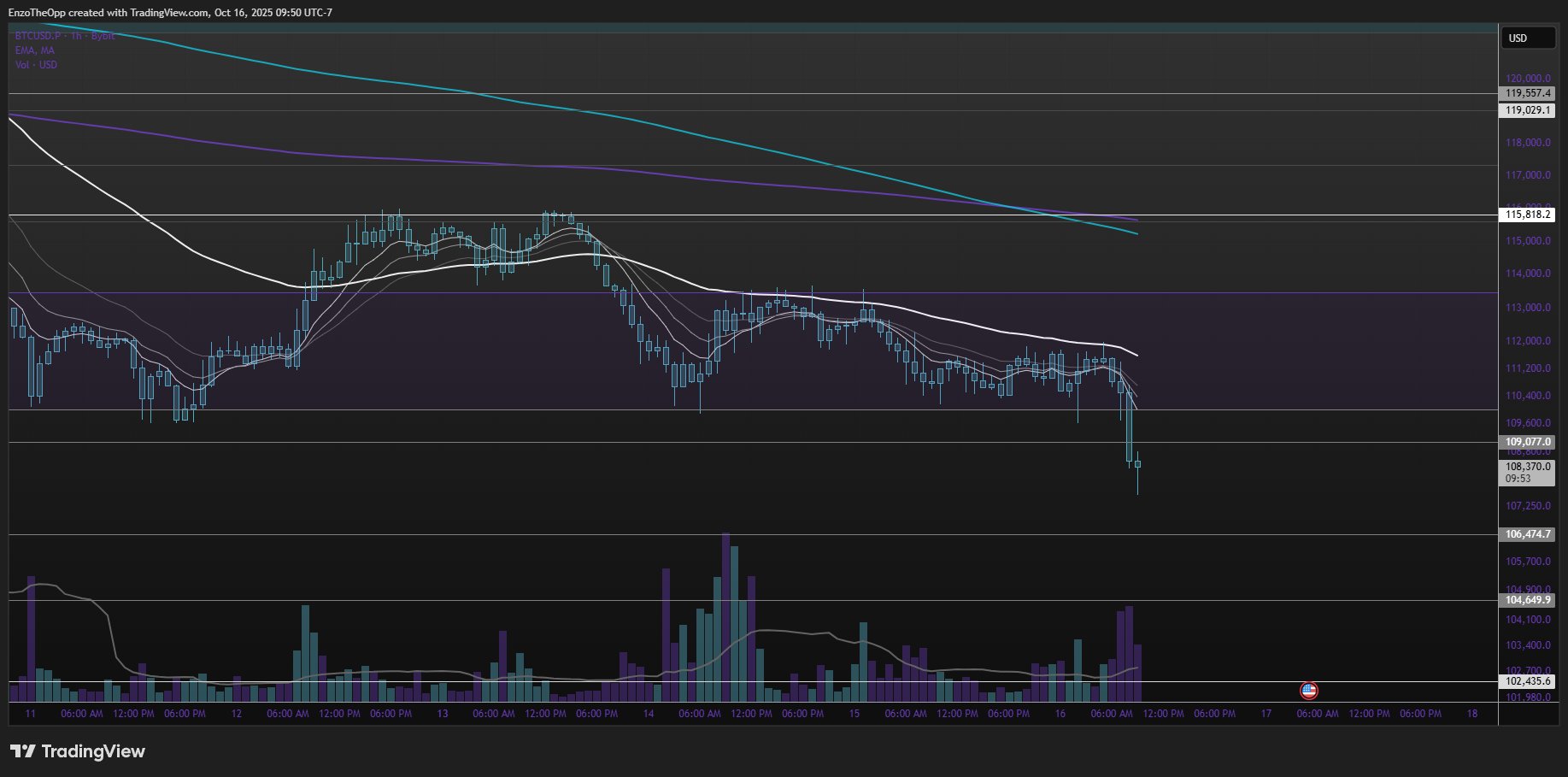The image size is (1568, 777).
Task: Click the 115,818.2 price line label
Action: point(1528,215)
